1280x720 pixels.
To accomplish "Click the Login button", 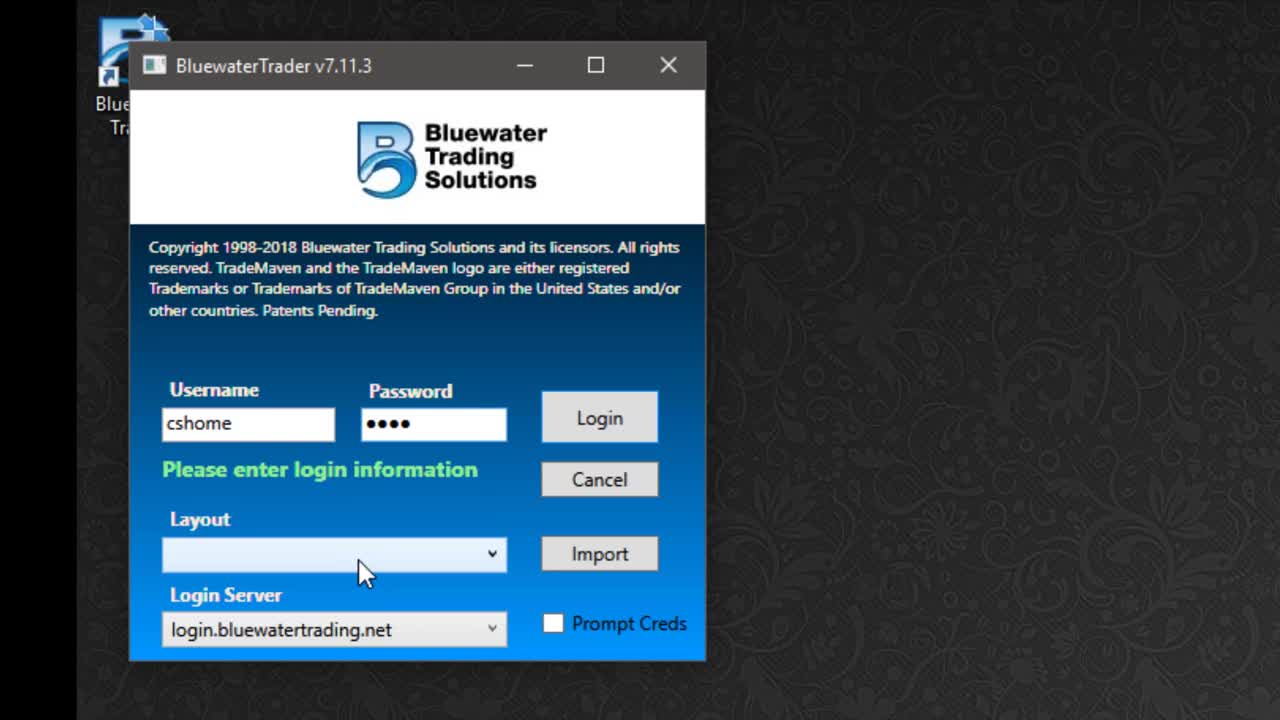I will point(599,418).
